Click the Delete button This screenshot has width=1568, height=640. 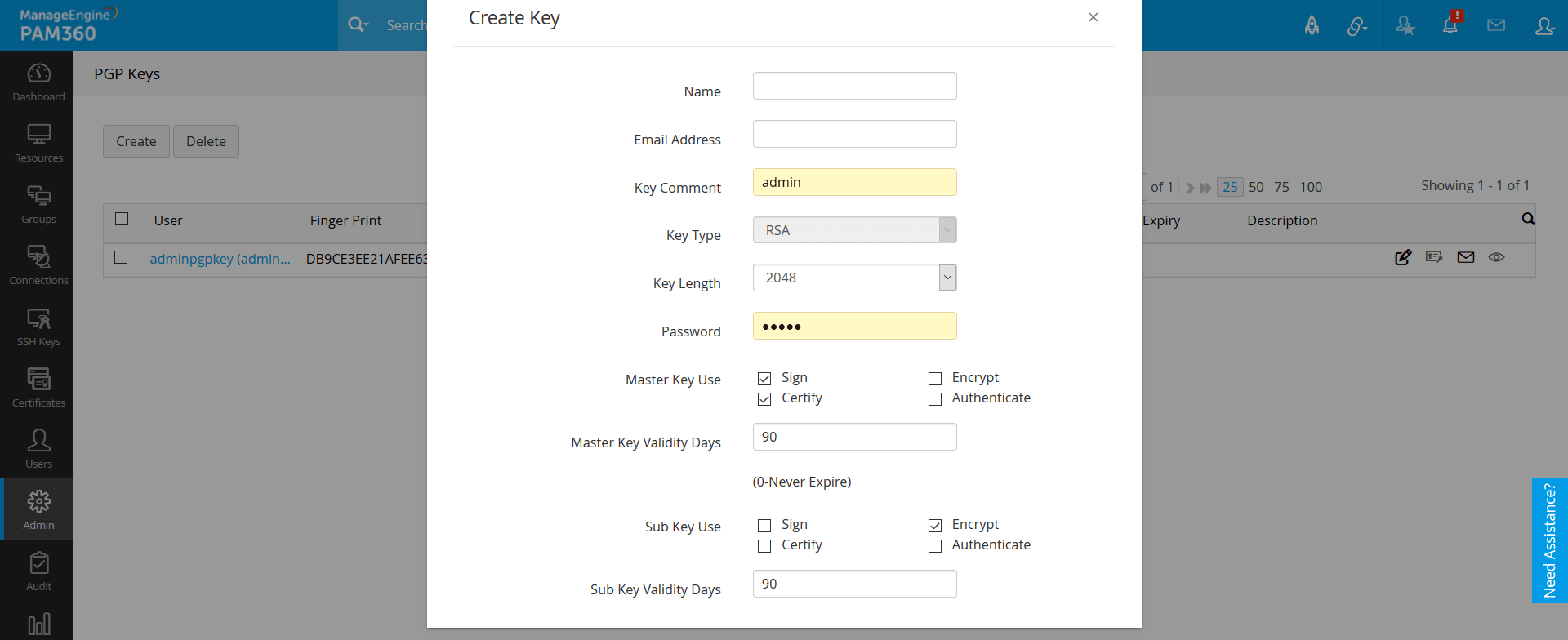[x=206, y=141]
